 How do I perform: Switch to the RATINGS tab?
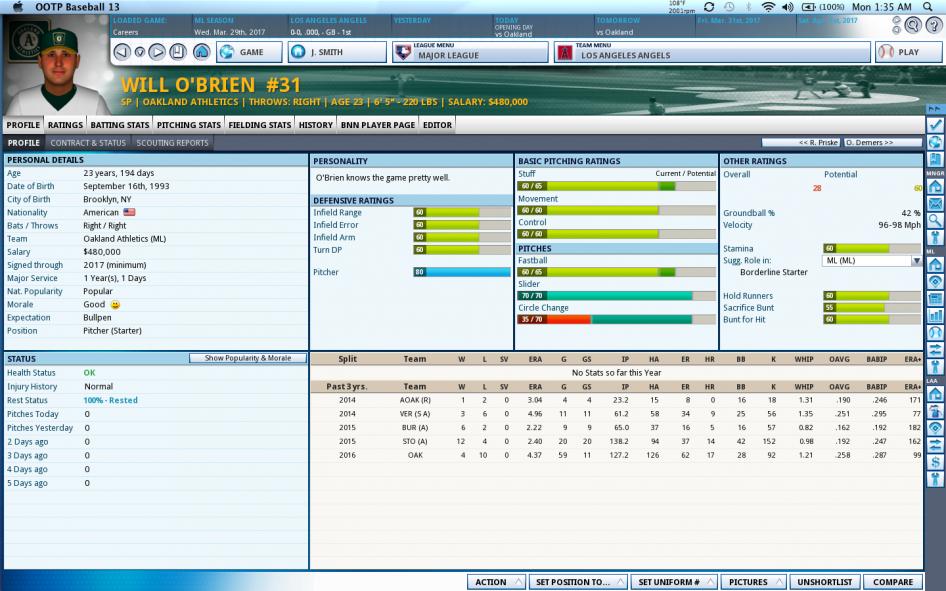click(x=65, y=125)
